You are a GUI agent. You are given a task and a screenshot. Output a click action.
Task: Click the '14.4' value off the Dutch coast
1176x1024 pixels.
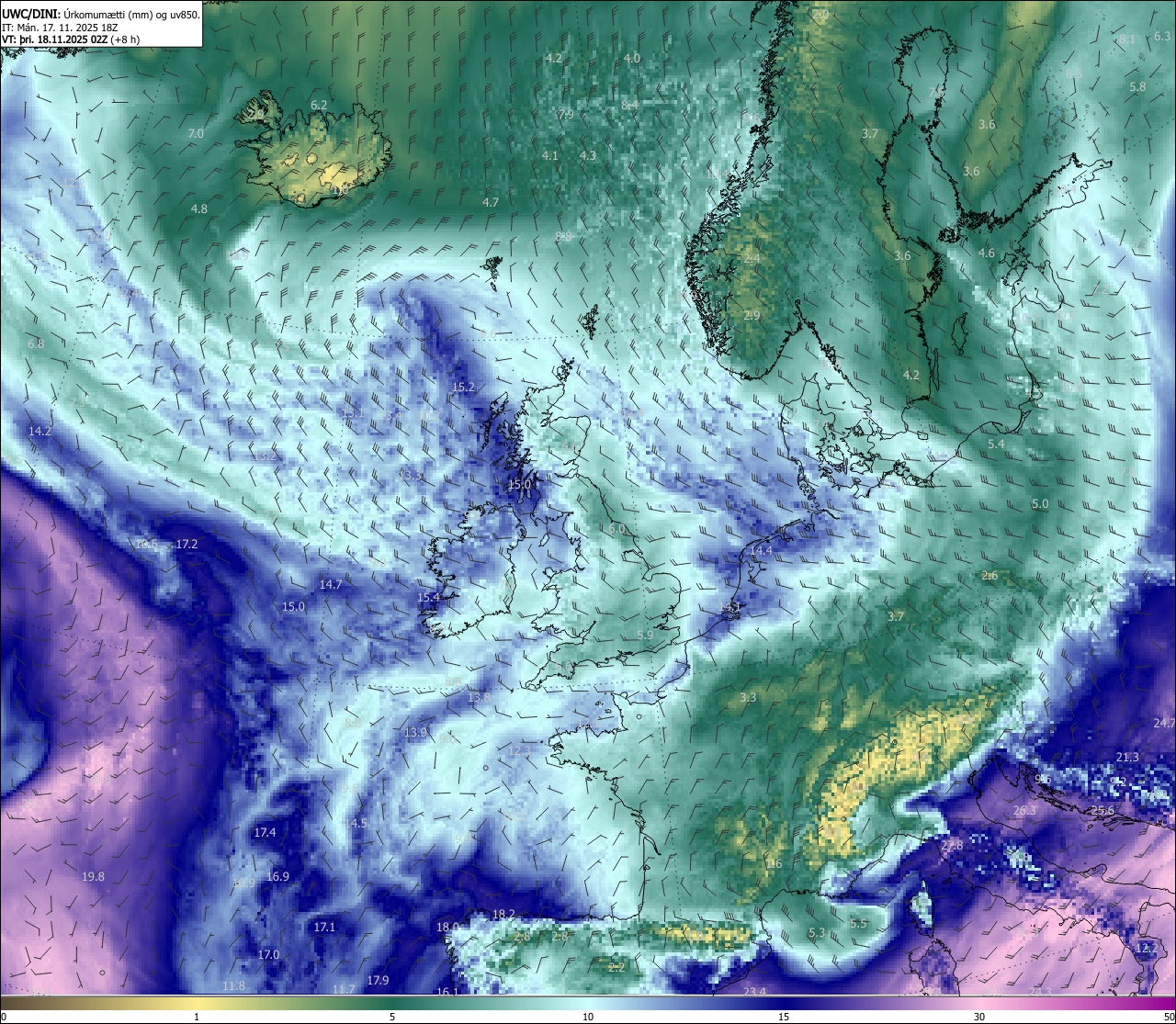point(761,551)
